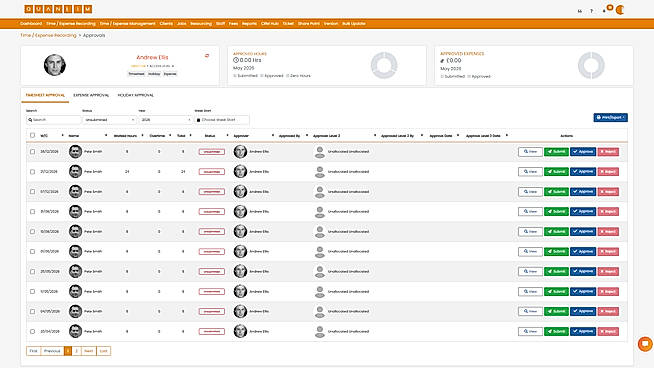Click Andrew Ellis approver avatar in top row

coord(240,151)
